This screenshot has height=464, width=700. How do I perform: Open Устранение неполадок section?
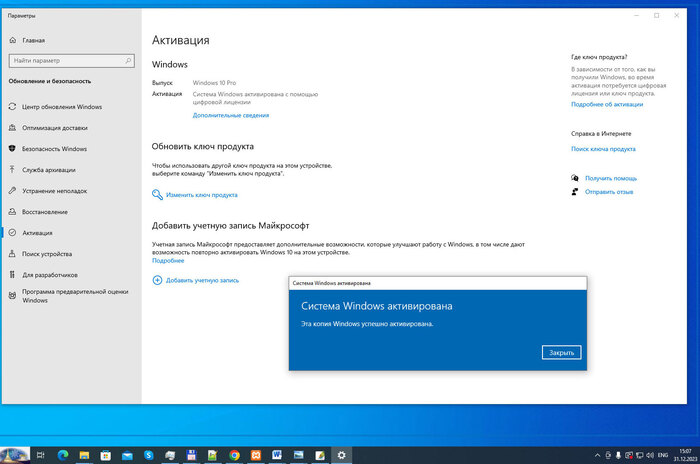pyautogui.click(x=54, y=191)
